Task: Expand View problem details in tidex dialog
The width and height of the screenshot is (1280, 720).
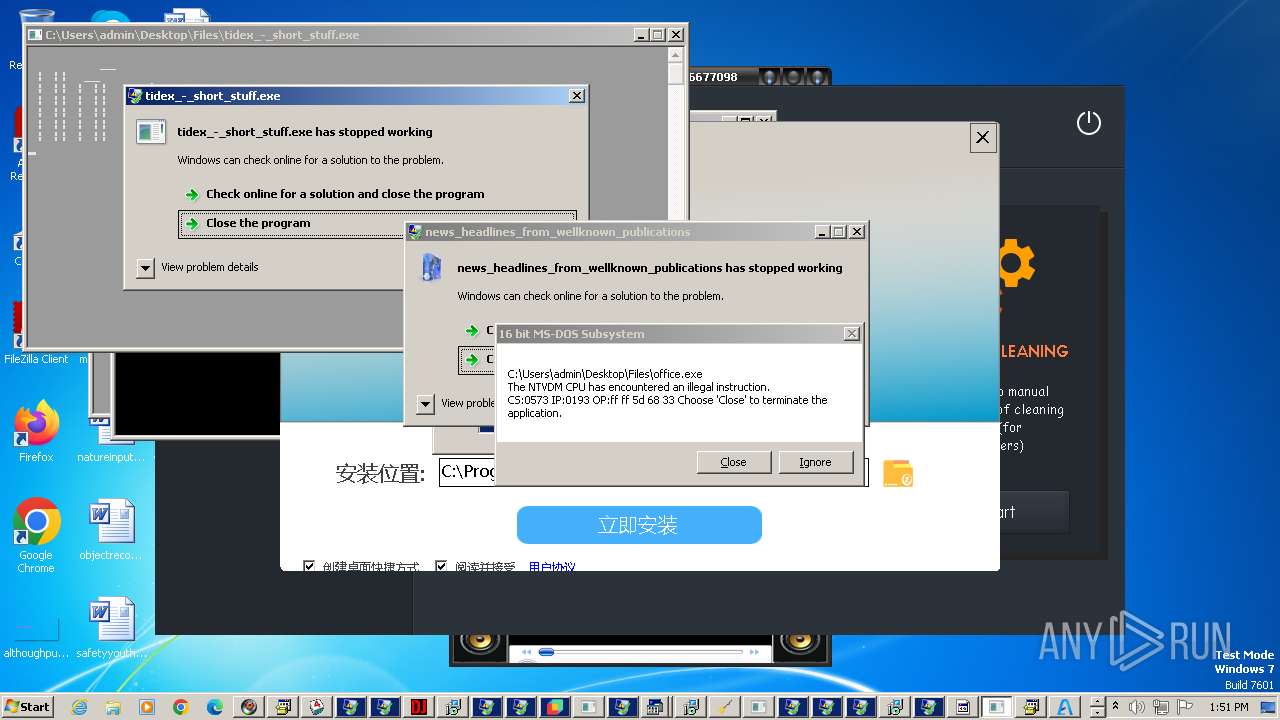Action: 145,267
